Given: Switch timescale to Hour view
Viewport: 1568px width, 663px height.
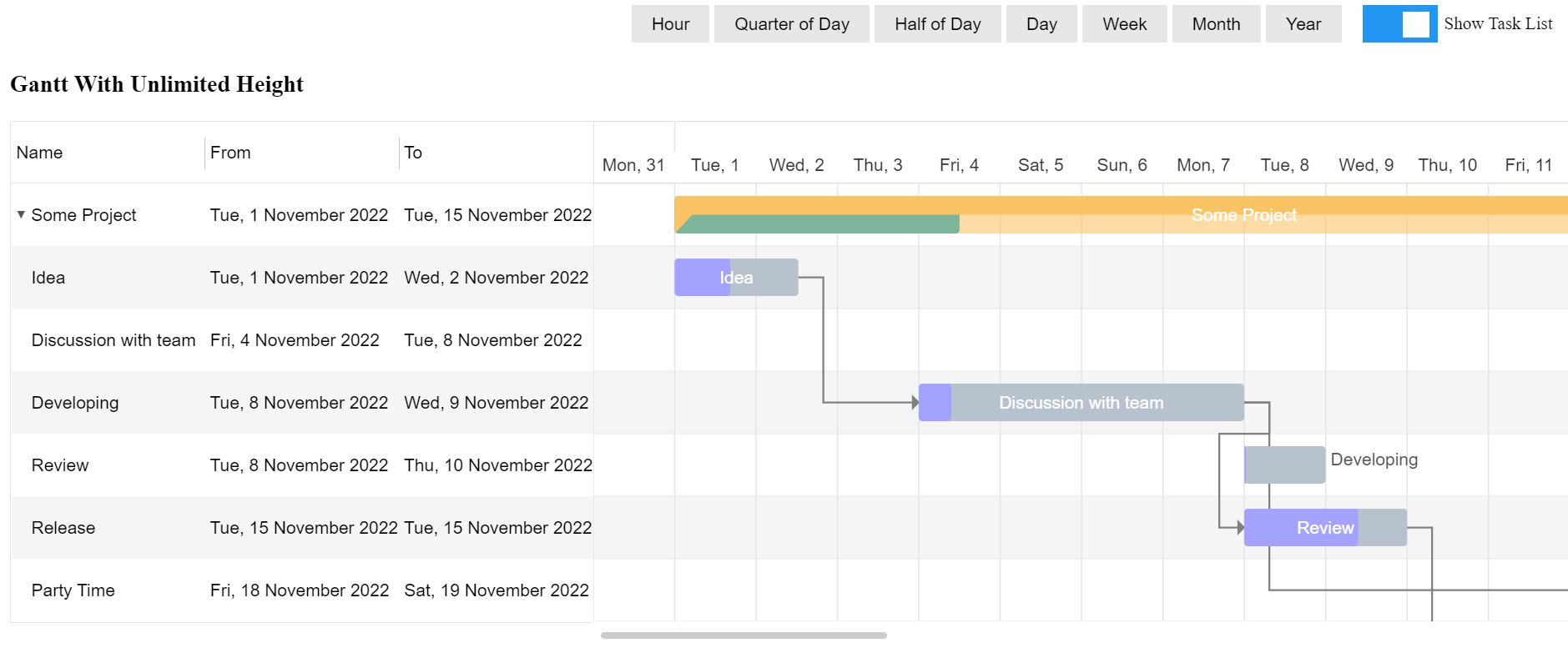Looking at the screenshot, I should [x=669, y=23].
